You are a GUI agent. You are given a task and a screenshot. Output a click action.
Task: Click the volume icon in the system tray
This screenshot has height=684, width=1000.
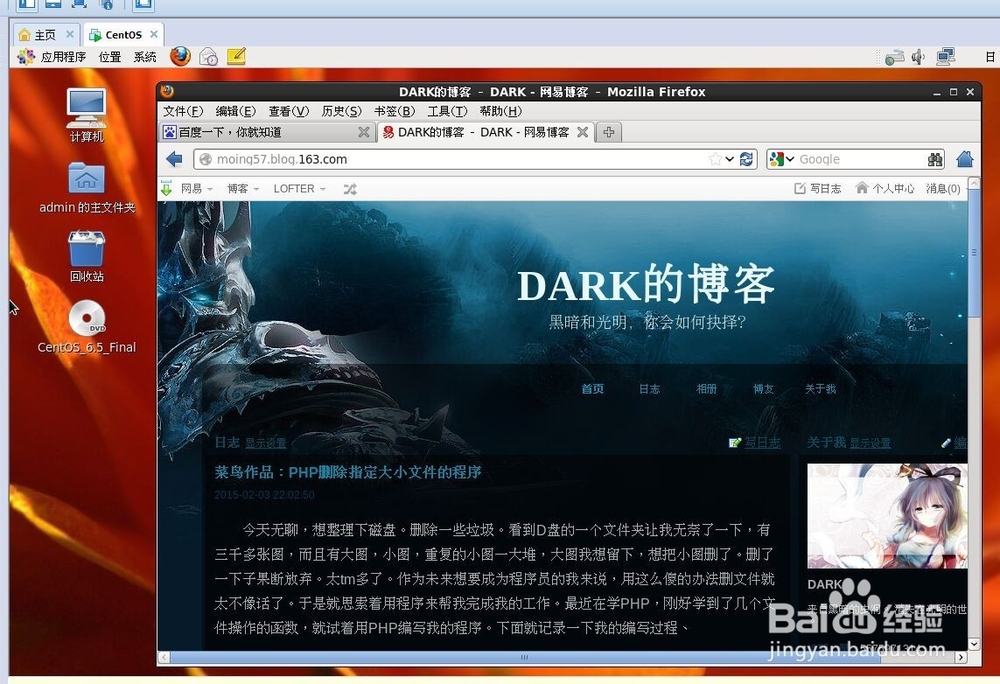tap(916, 57)
